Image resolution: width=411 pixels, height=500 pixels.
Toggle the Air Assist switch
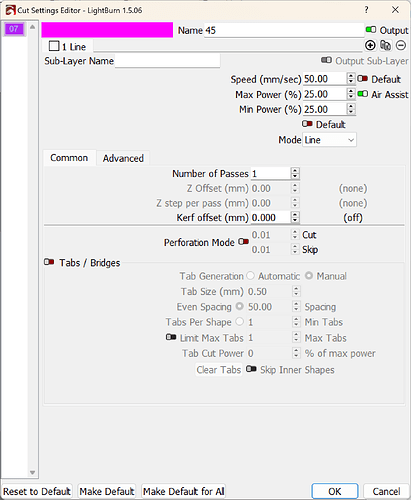[363, 94]
